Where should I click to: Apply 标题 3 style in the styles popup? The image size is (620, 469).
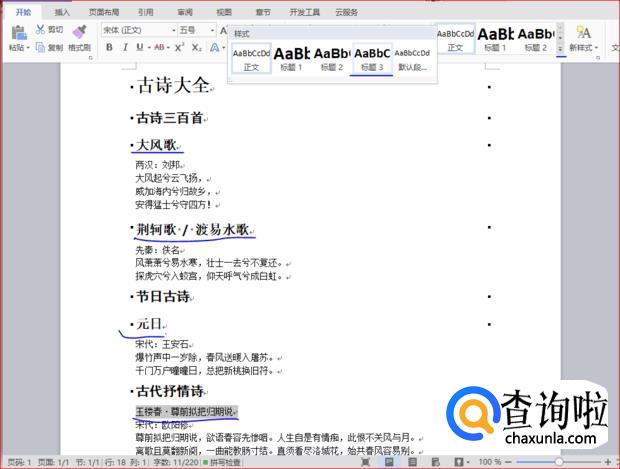[372, 59]
